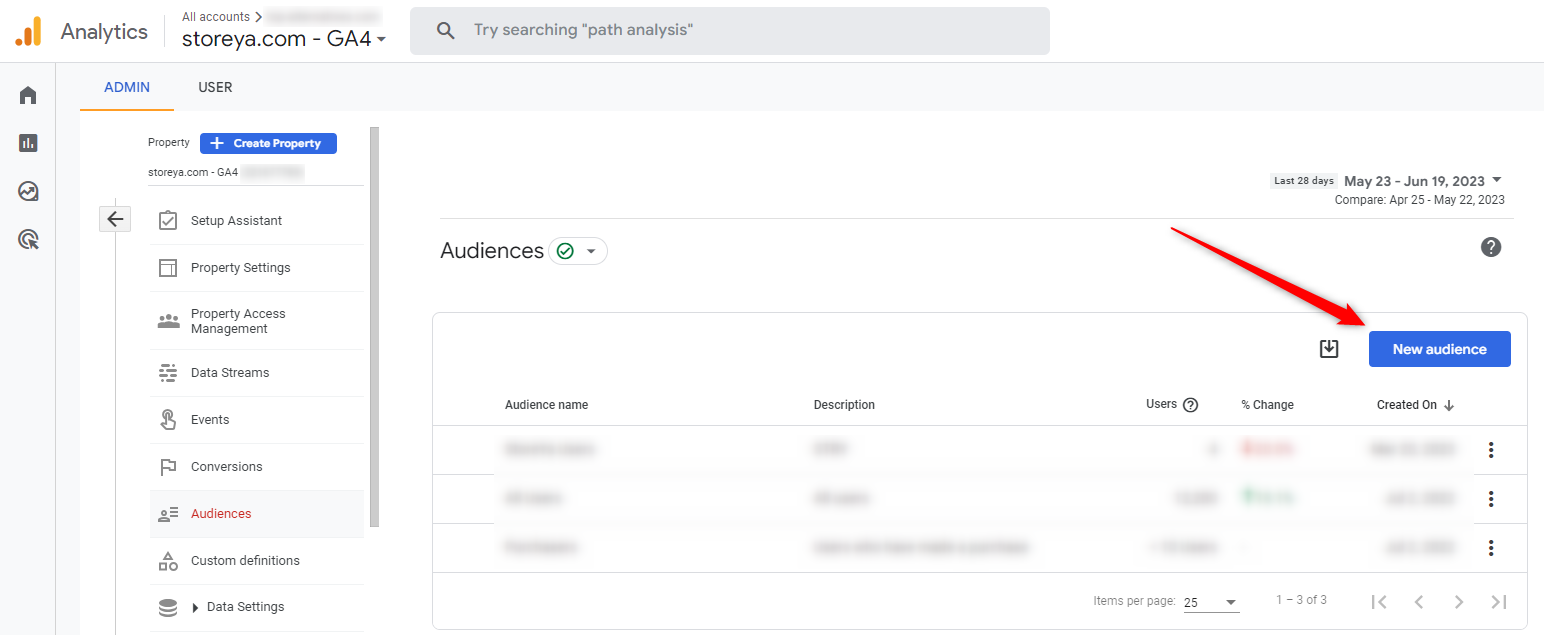This screenshot has height=635, width=1544.
Task: Click the help question mark icon
Action: point(1490,247)
